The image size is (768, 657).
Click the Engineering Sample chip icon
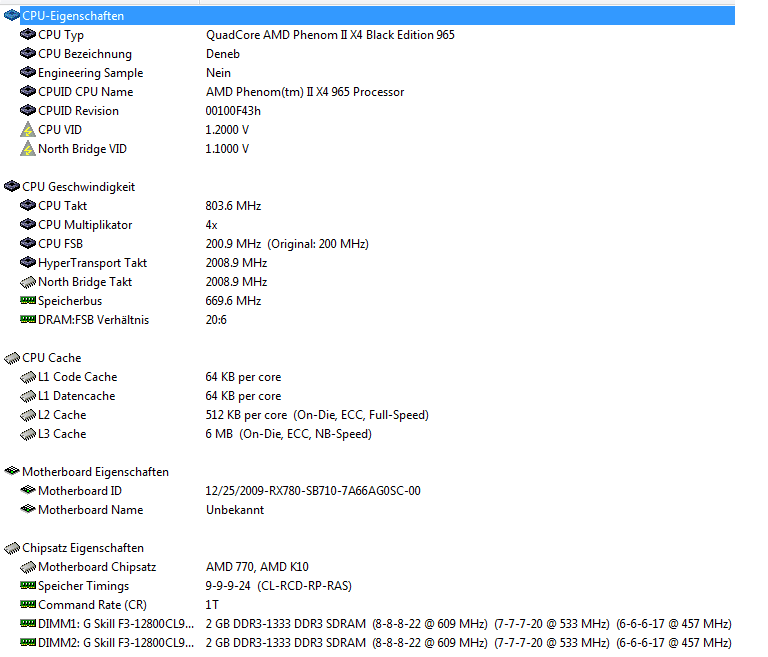click(x=28, y=73)
